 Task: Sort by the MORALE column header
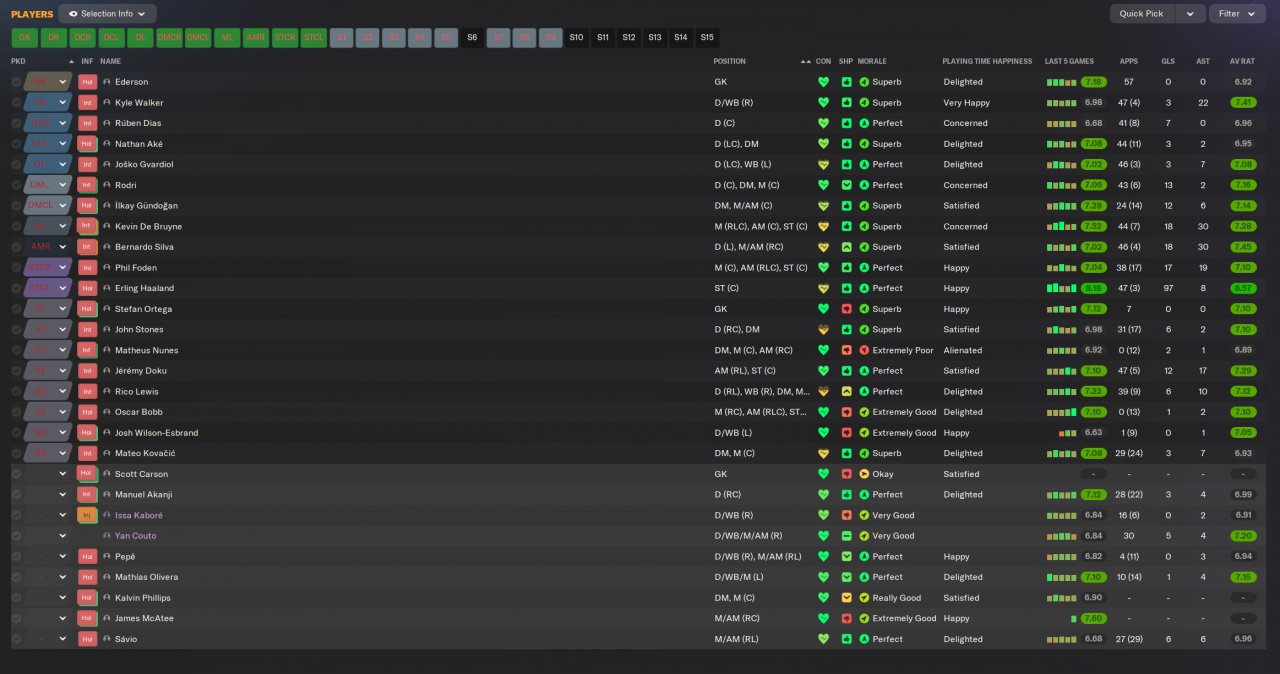[x=872, y=61]
